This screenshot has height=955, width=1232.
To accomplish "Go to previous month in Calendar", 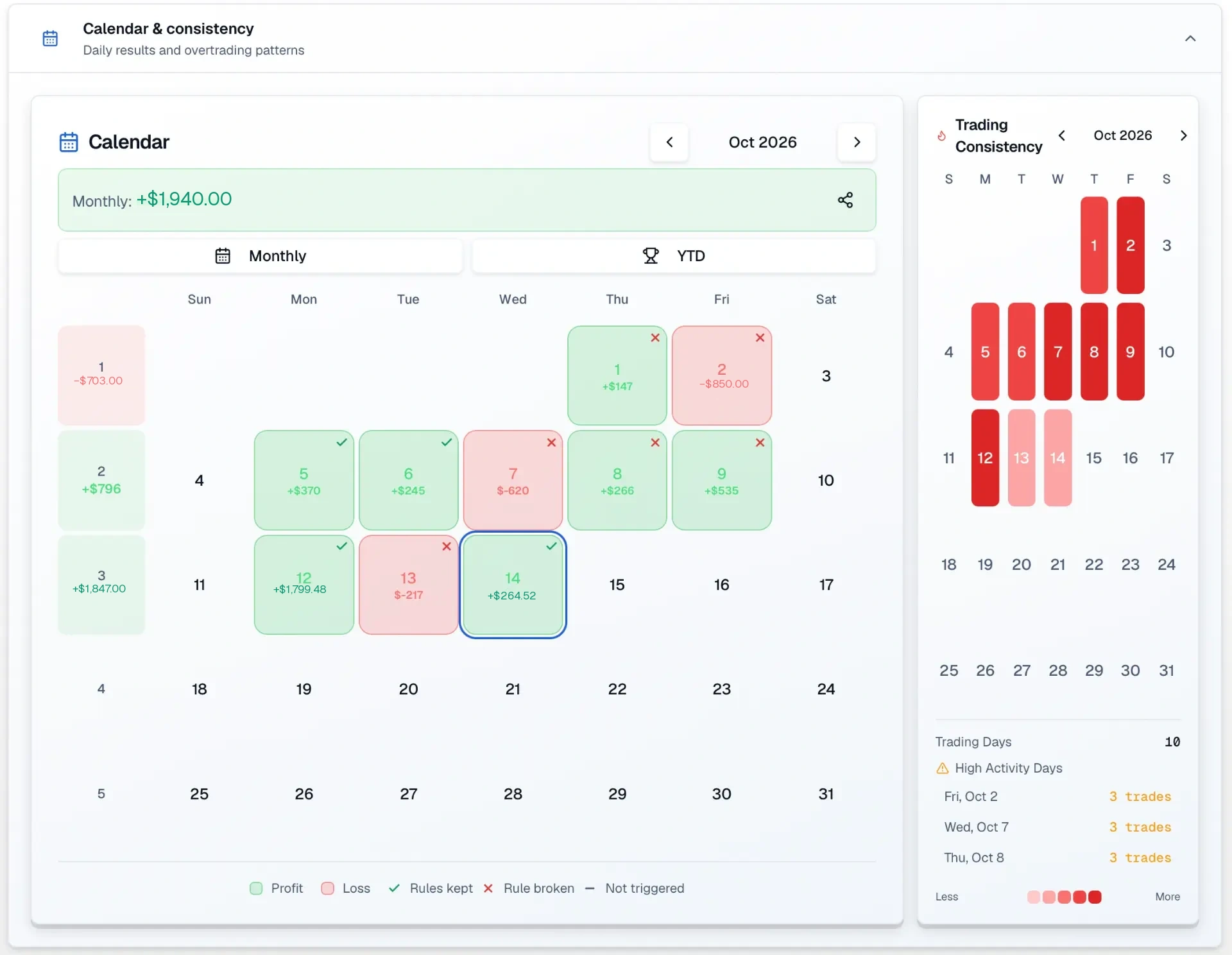I will click(669, 142).
